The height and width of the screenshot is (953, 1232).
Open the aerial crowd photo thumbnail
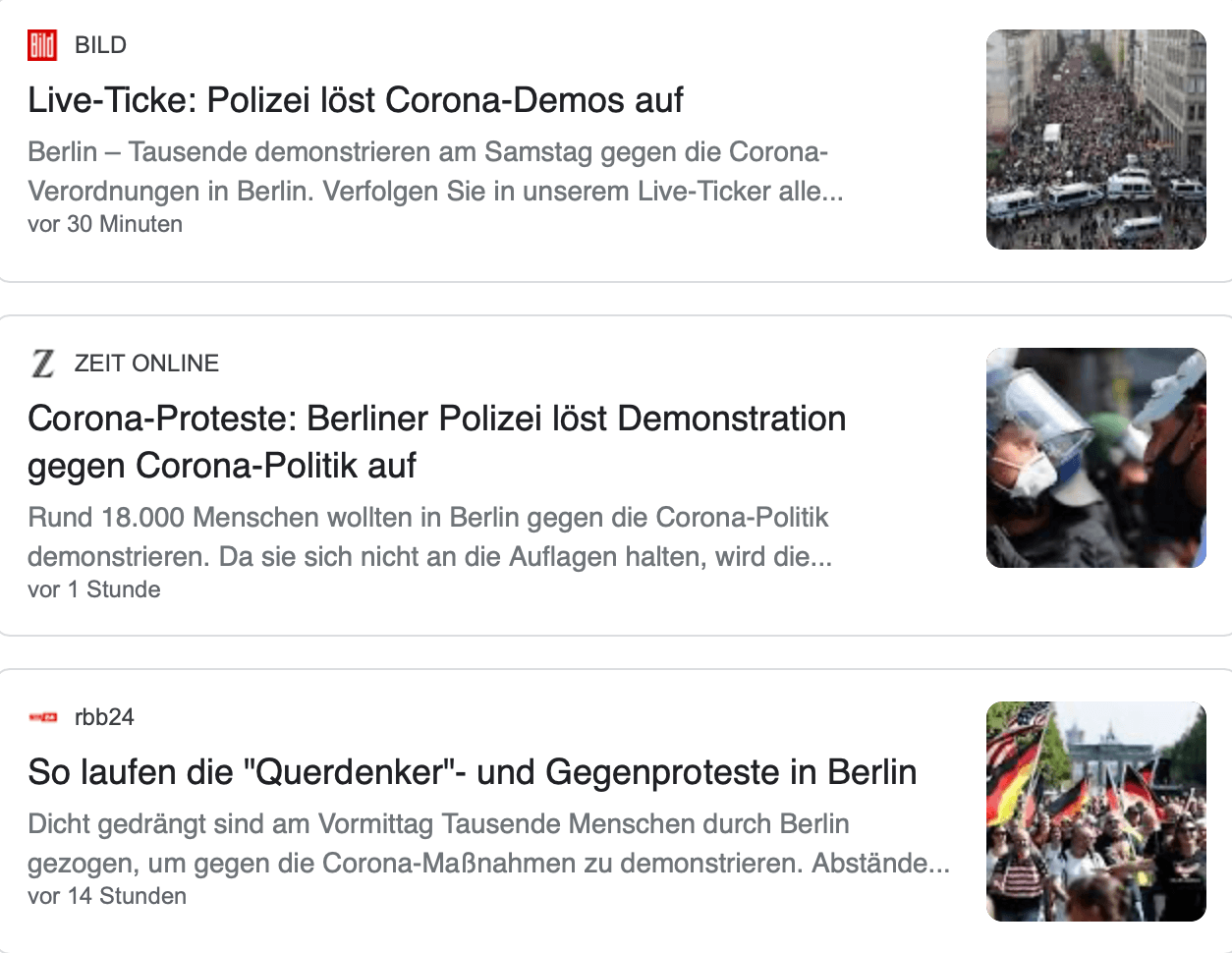tap(1095, 140)
